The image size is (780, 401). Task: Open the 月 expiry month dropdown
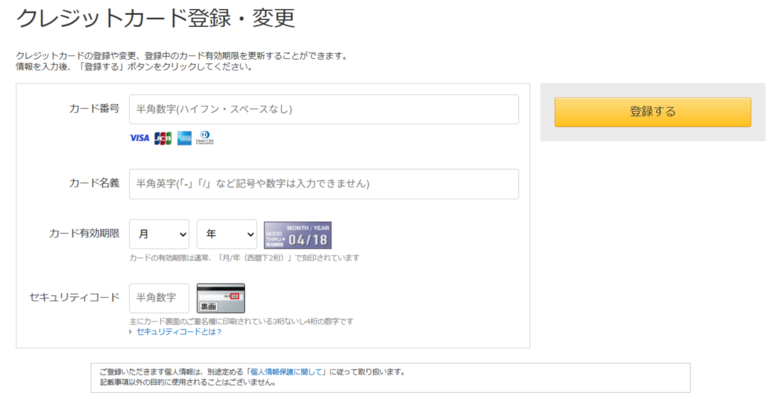coord(159,234)
